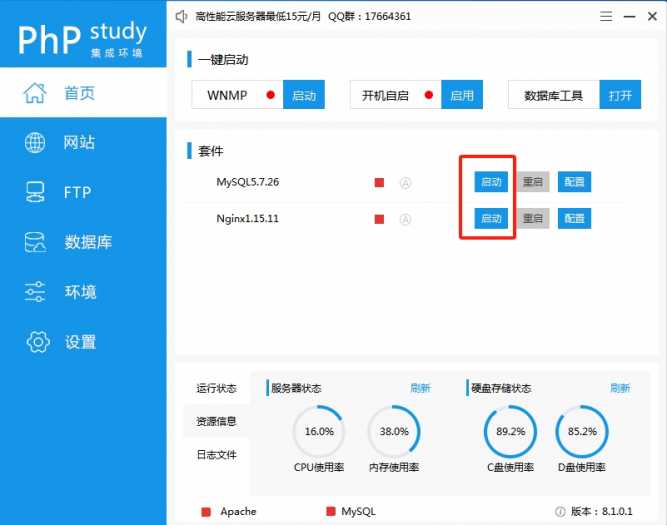
Task: Click the 套件 section heading
Action: [211, 151]
